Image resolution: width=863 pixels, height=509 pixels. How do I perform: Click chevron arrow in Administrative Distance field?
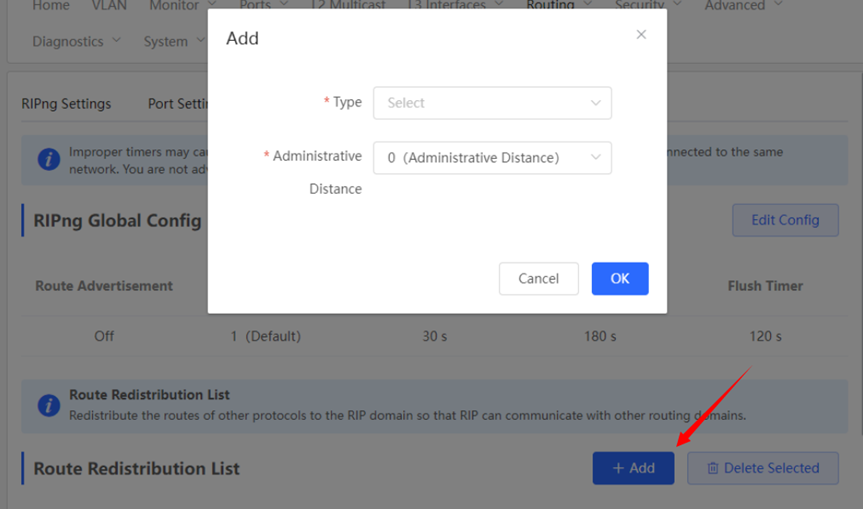click(x=596, y=158)
